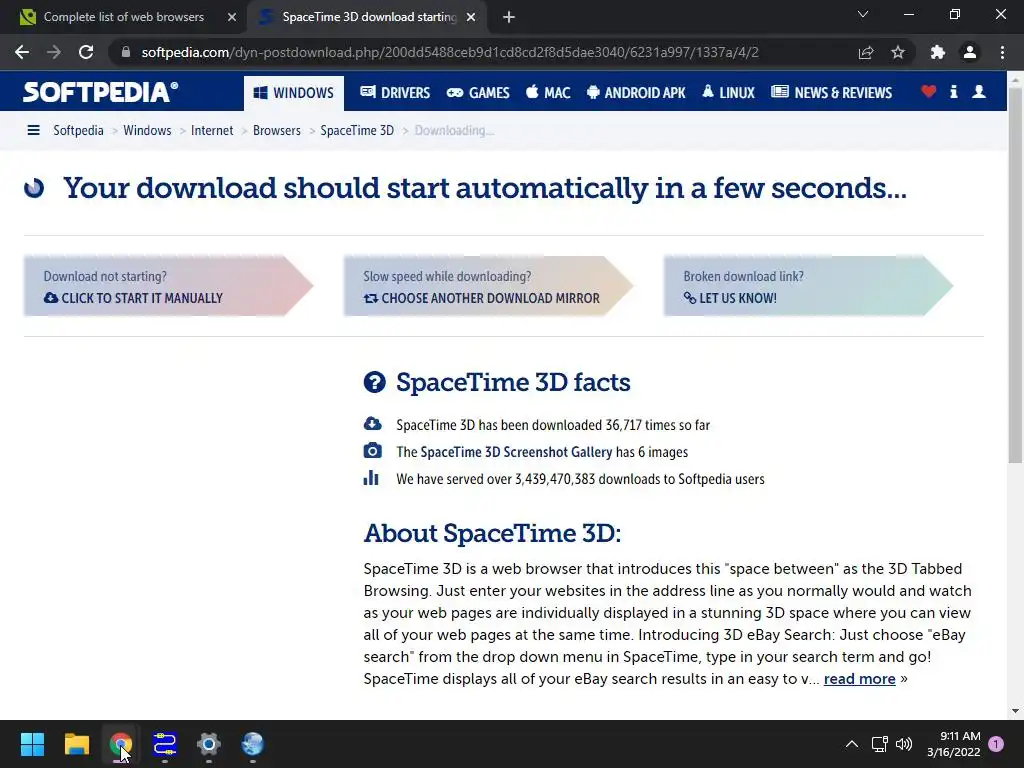Go back with the browser back arrow
Viewport: 1024px width, 768px height.
click(22, 52)
